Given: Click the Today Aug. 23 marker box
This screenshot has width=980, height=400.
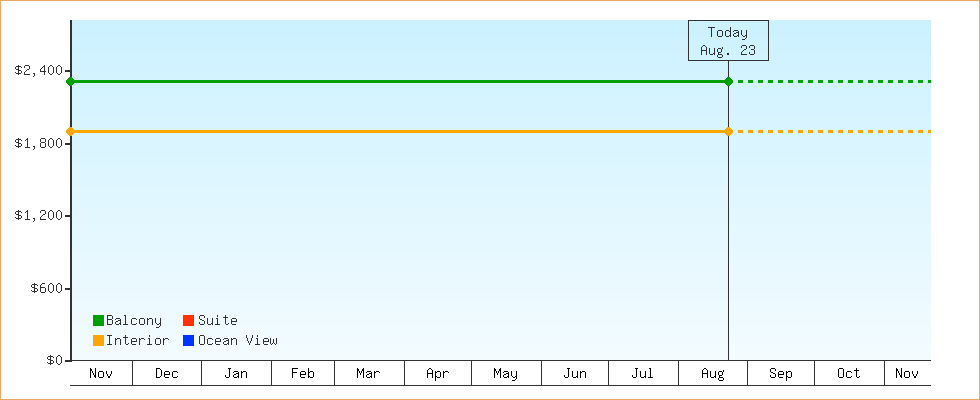Looking at the screenshot, I should click(x=728, y=41).
